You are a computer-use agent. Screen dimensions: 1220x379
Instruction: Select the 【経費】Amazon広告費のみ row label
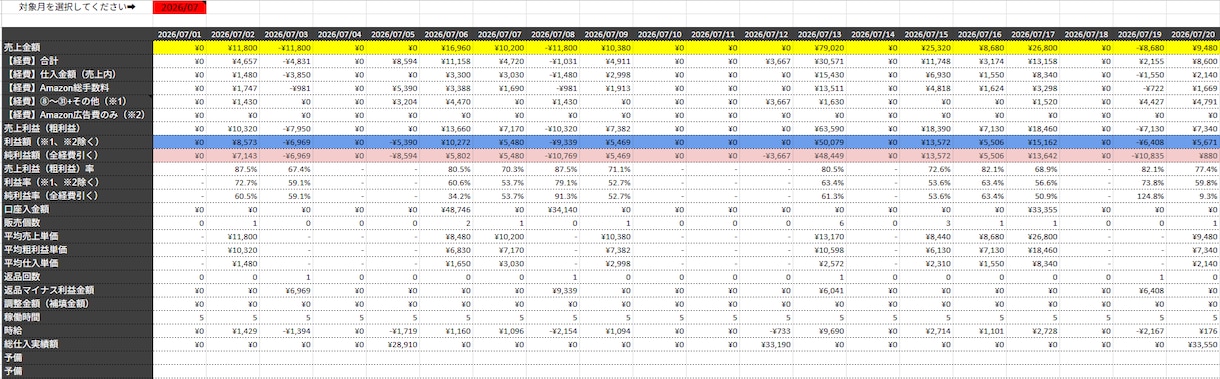pos(77,115)
